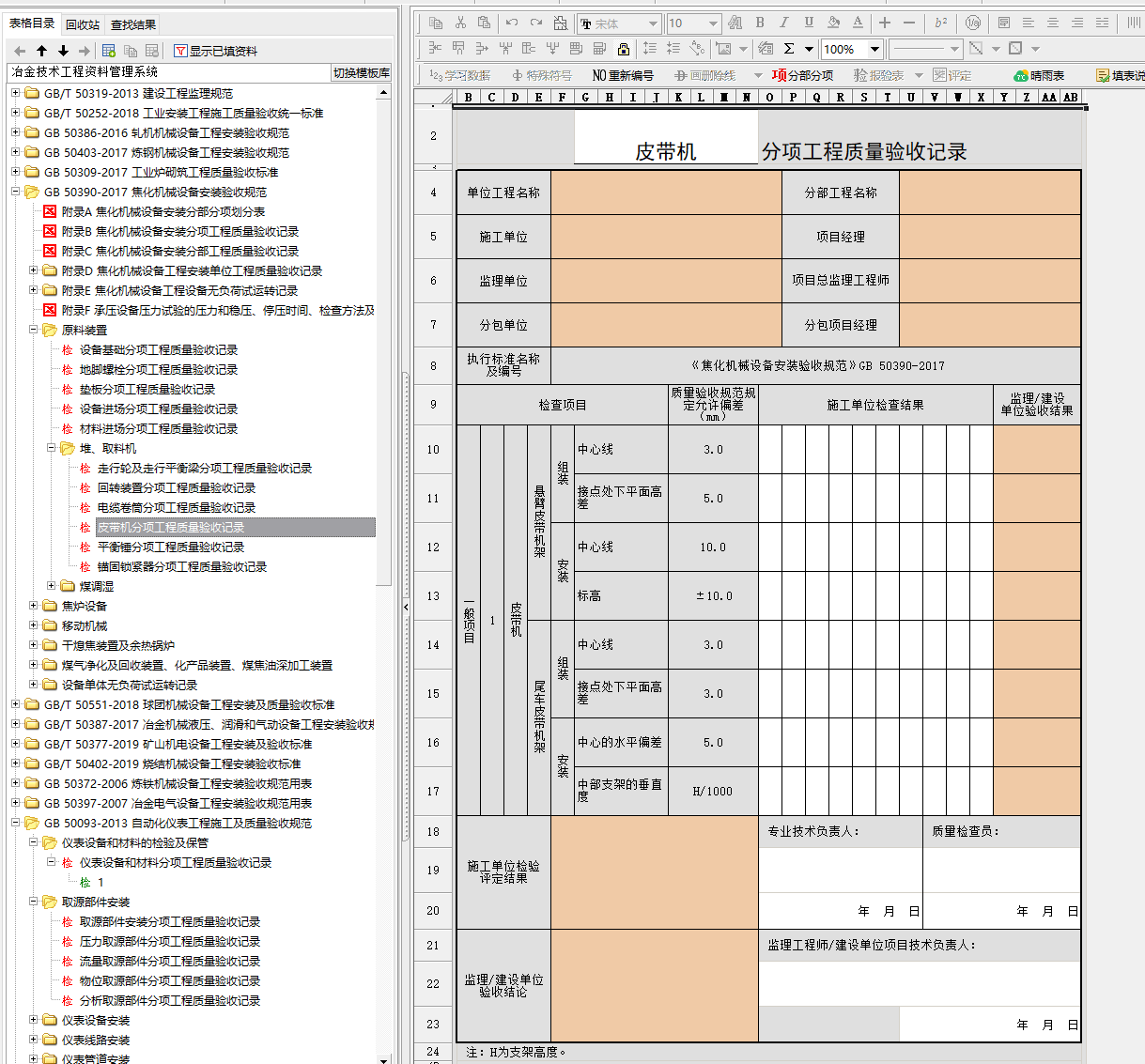1145x1064 pixels.
Task: Collapse the GB 50390-2017 焦化机械设备安装验收规范 node
Action: tap(15, 192)
